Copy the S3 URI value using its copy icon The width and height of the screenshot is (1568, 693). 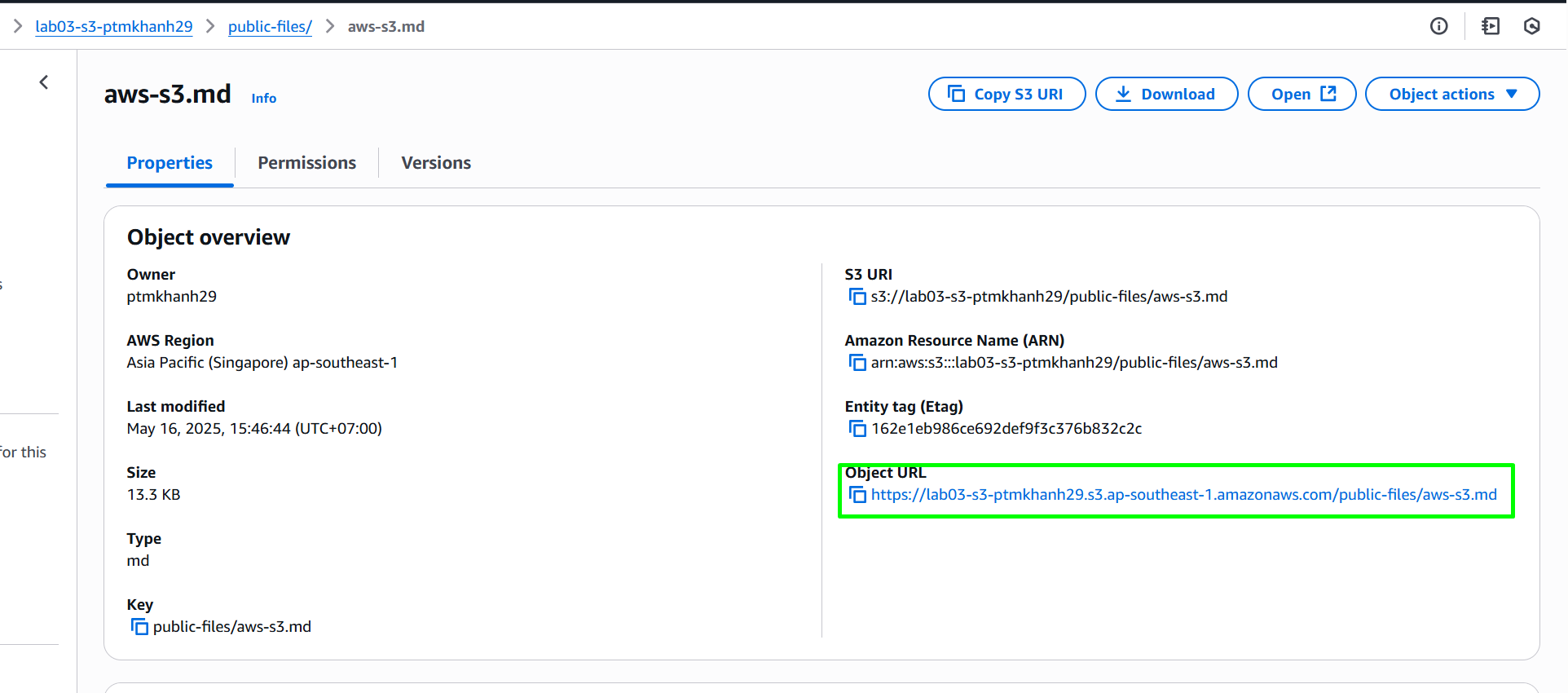tap(857, 297)
